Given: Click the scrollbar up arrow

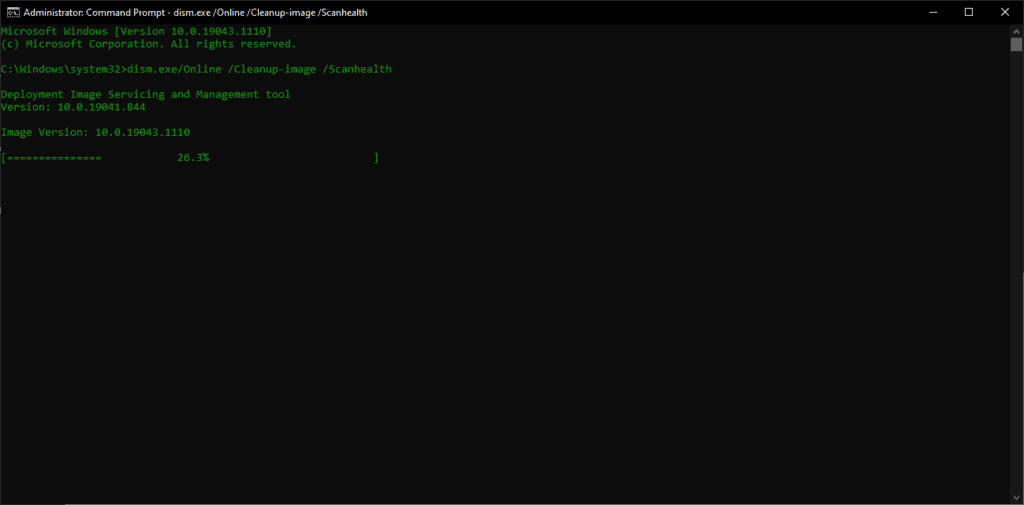Looking at the screenshot, I should [x=1016, y=30].
